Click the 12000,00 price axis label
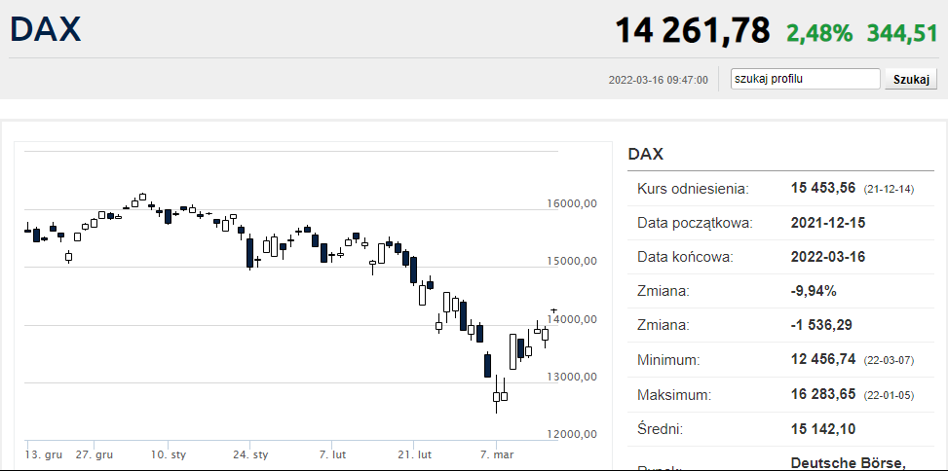This screenshot has width=948, height=471. pyautogui.click(x=573, y=434)
